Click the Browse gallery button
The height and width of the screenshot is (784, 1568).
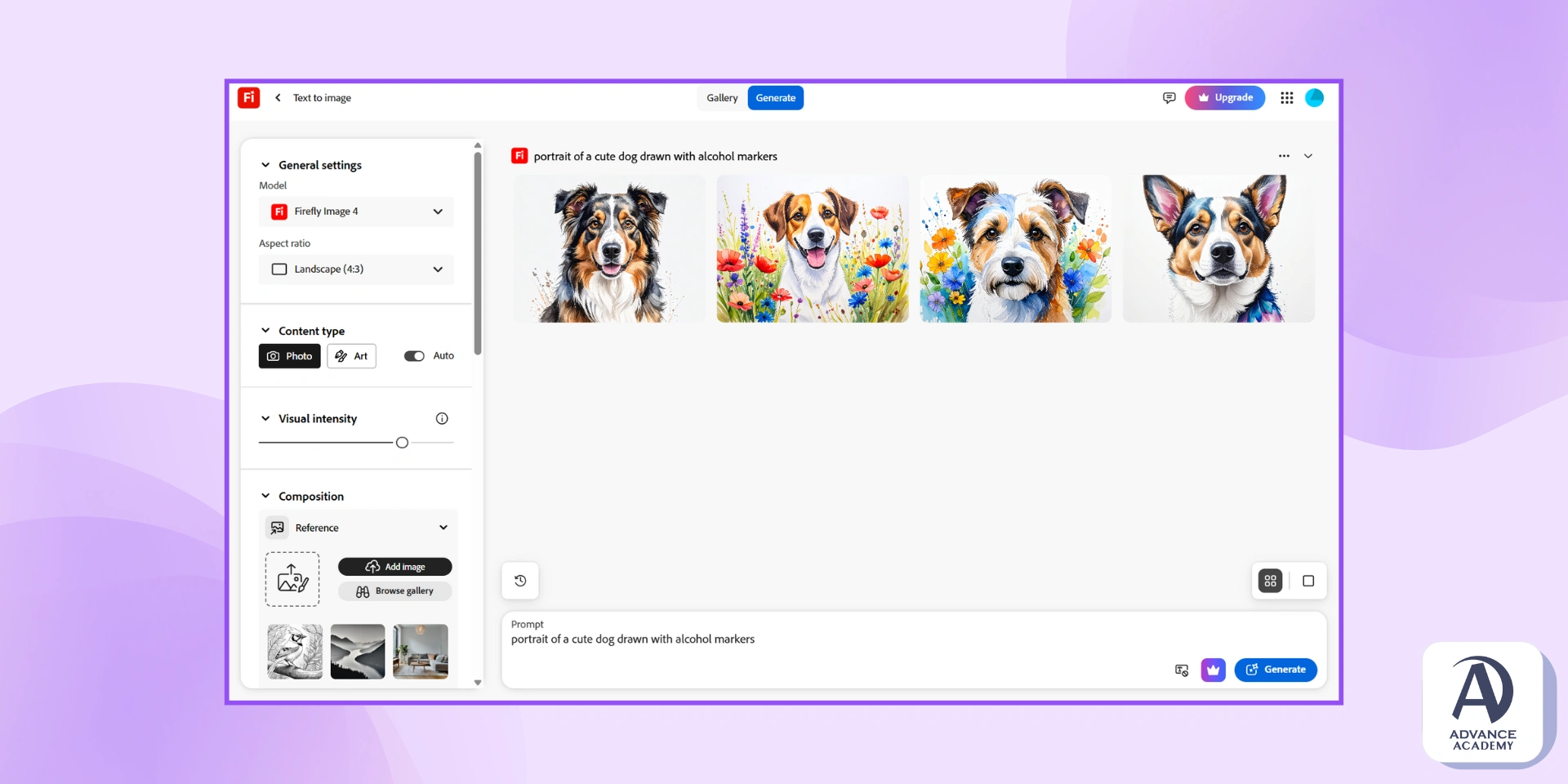coord(394,591)
